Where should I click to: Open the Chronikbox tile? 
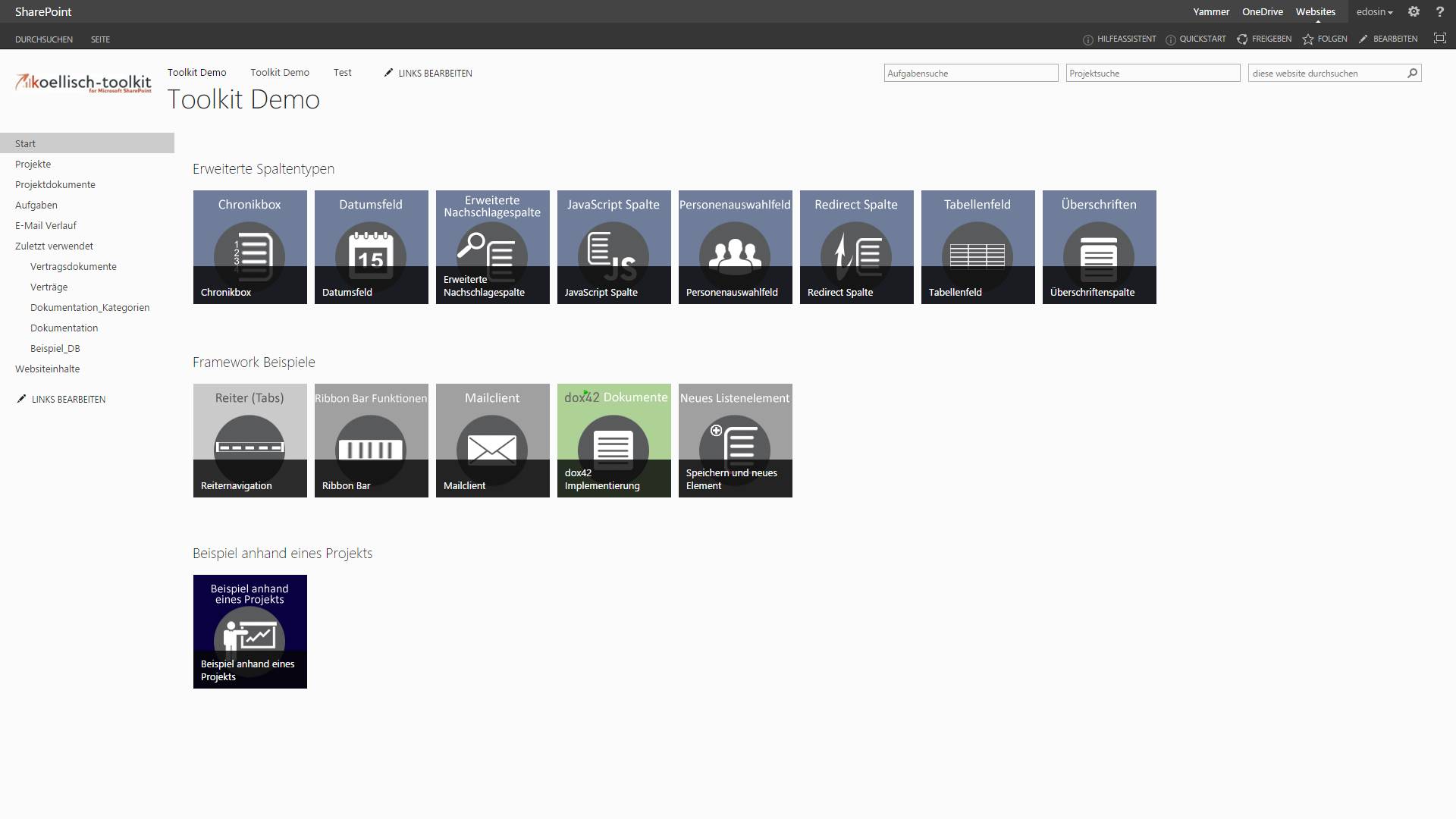pos(250,247)
